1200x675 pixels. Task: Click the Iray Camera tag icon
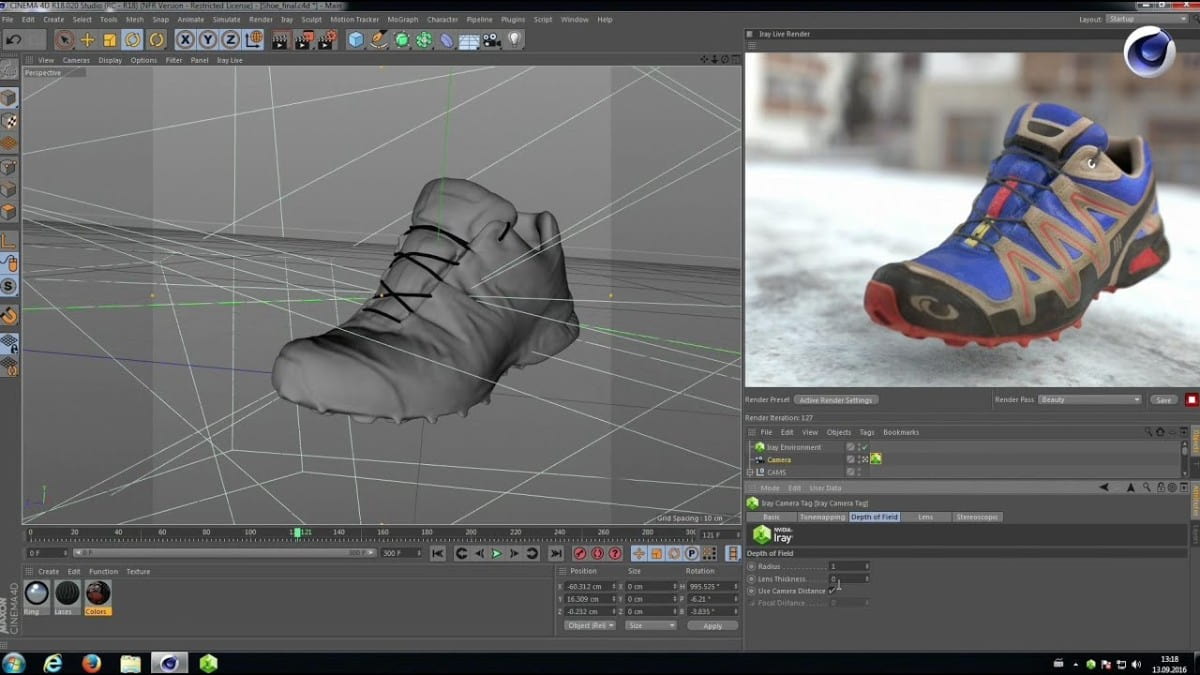point(876,459)
